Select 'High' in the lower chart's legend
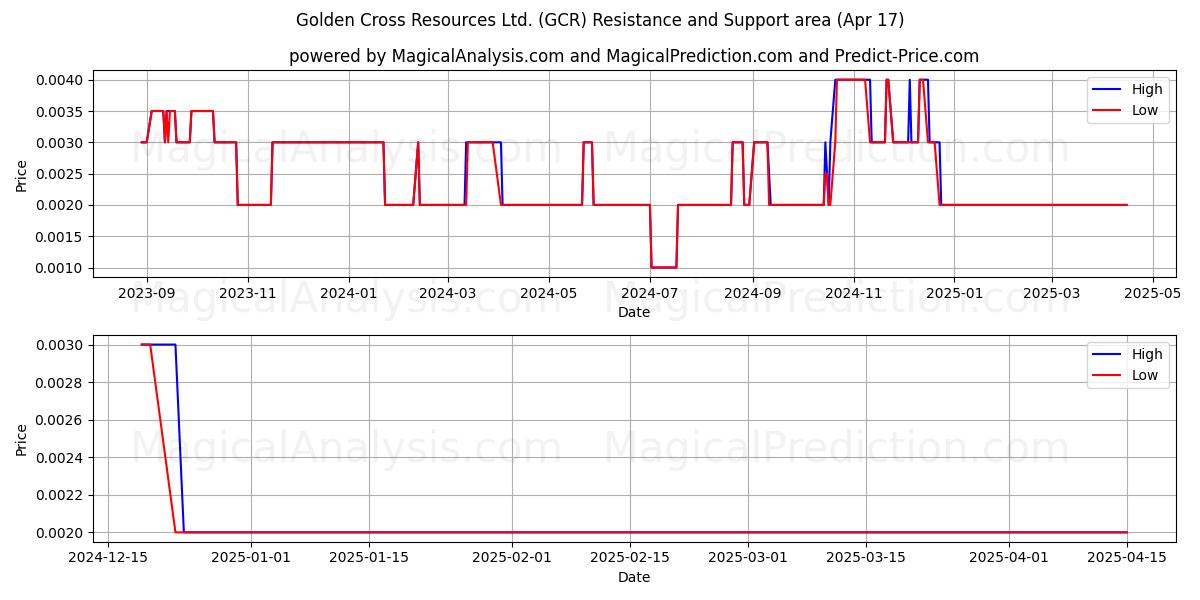 1147,355
